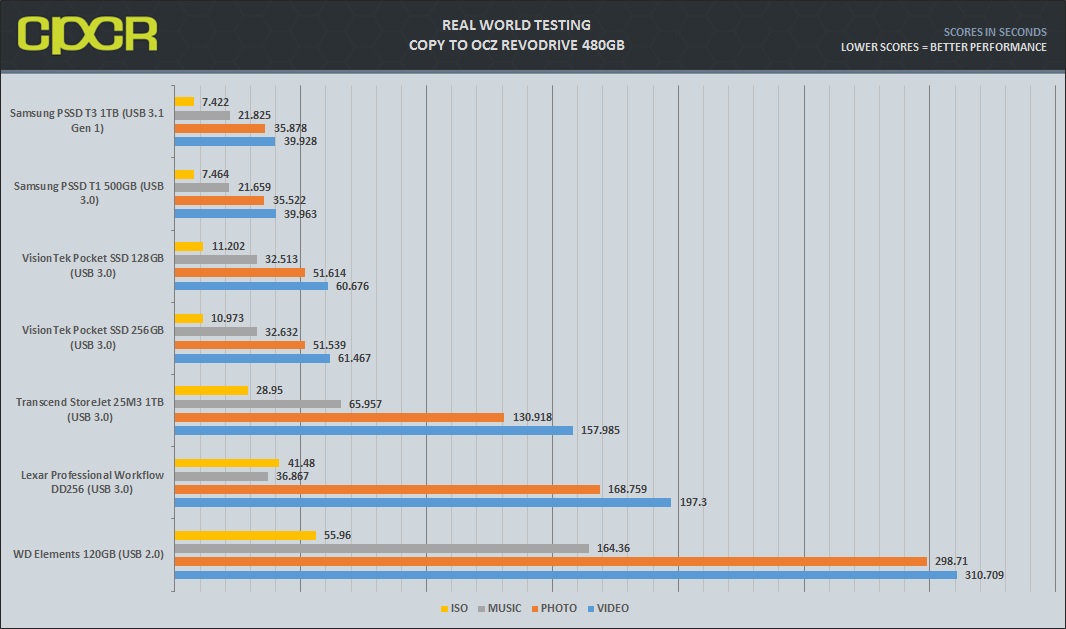
Task: Select the Samsung PSSD T1 500GB axis label
Action: coord(88,193)
